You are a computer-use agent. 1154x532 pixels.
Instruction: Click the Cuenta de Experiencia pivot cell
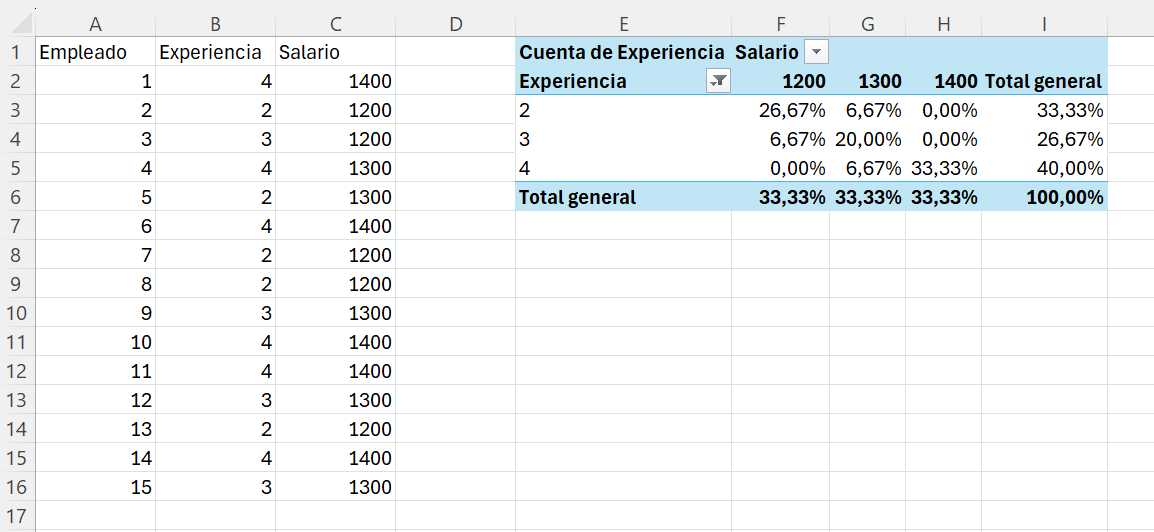tap(623, 52)
